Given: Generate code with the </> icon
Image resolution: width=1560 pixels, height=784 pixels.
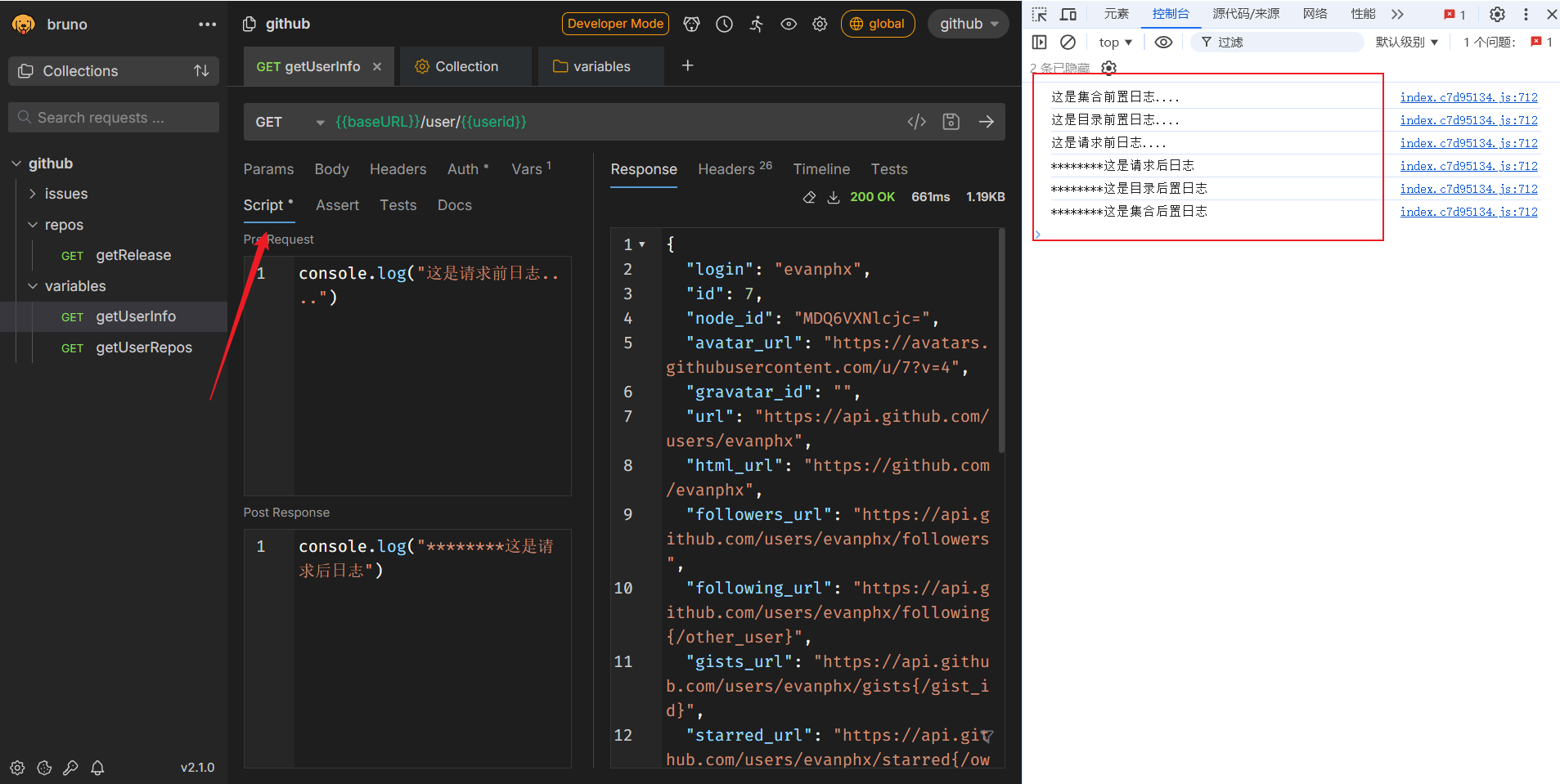Looking at the screenshot, I should pyautogui.click(x=917, y=122).
